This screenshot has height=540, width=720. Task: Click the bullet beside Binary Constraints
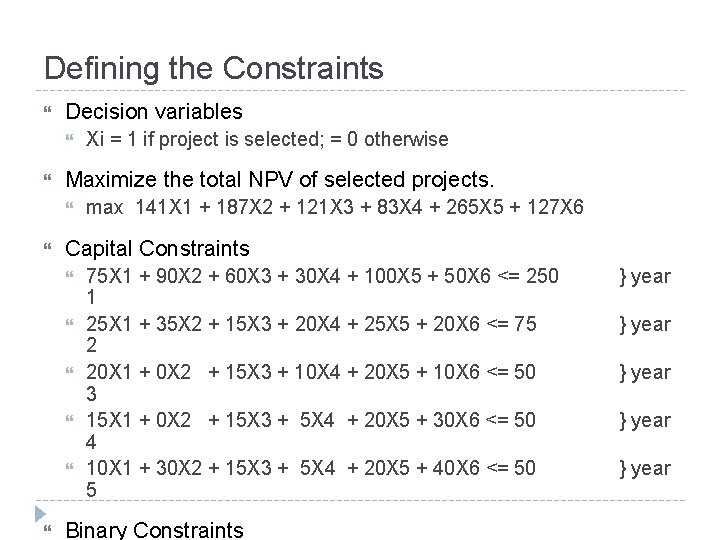[x=40, y=527]
